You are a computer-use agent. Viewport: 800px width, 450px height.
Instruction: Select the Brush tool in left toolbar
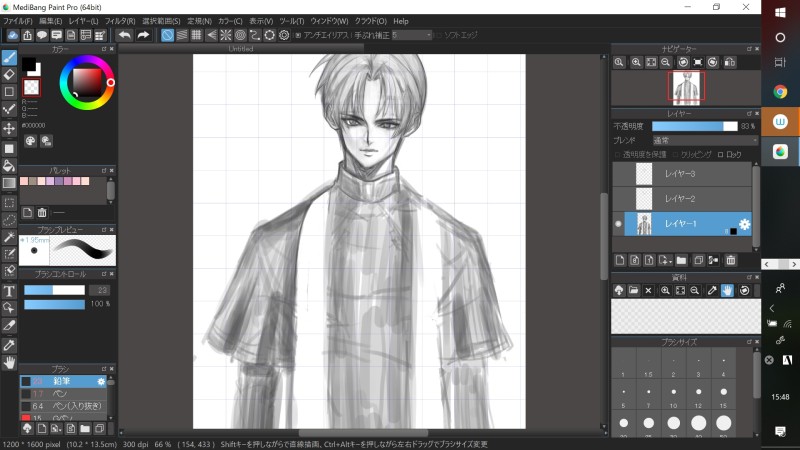tap(9, 58)
